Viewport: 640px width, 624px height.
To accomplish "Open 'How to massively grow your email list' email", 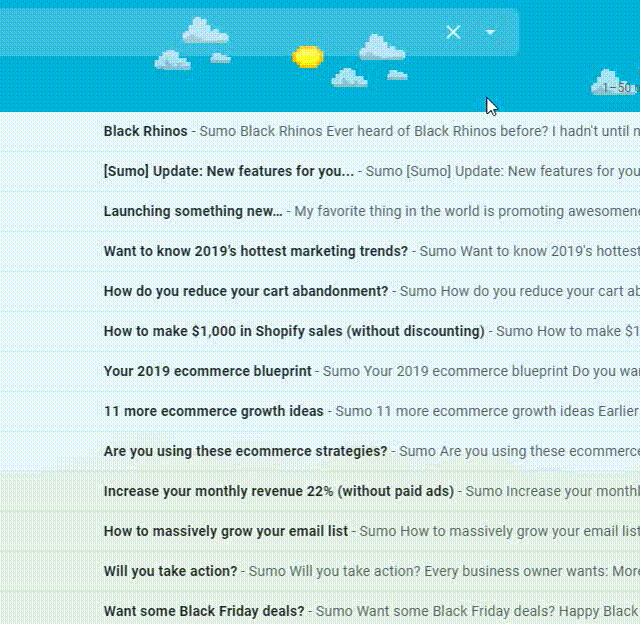I will pos(225,531).
